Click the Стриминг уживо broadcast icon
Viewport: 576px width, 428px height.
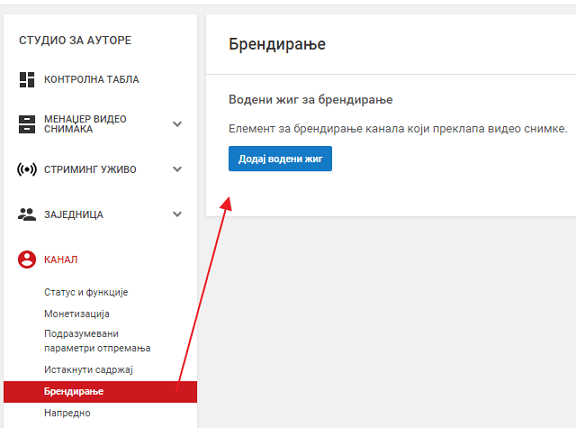(27, 169)
